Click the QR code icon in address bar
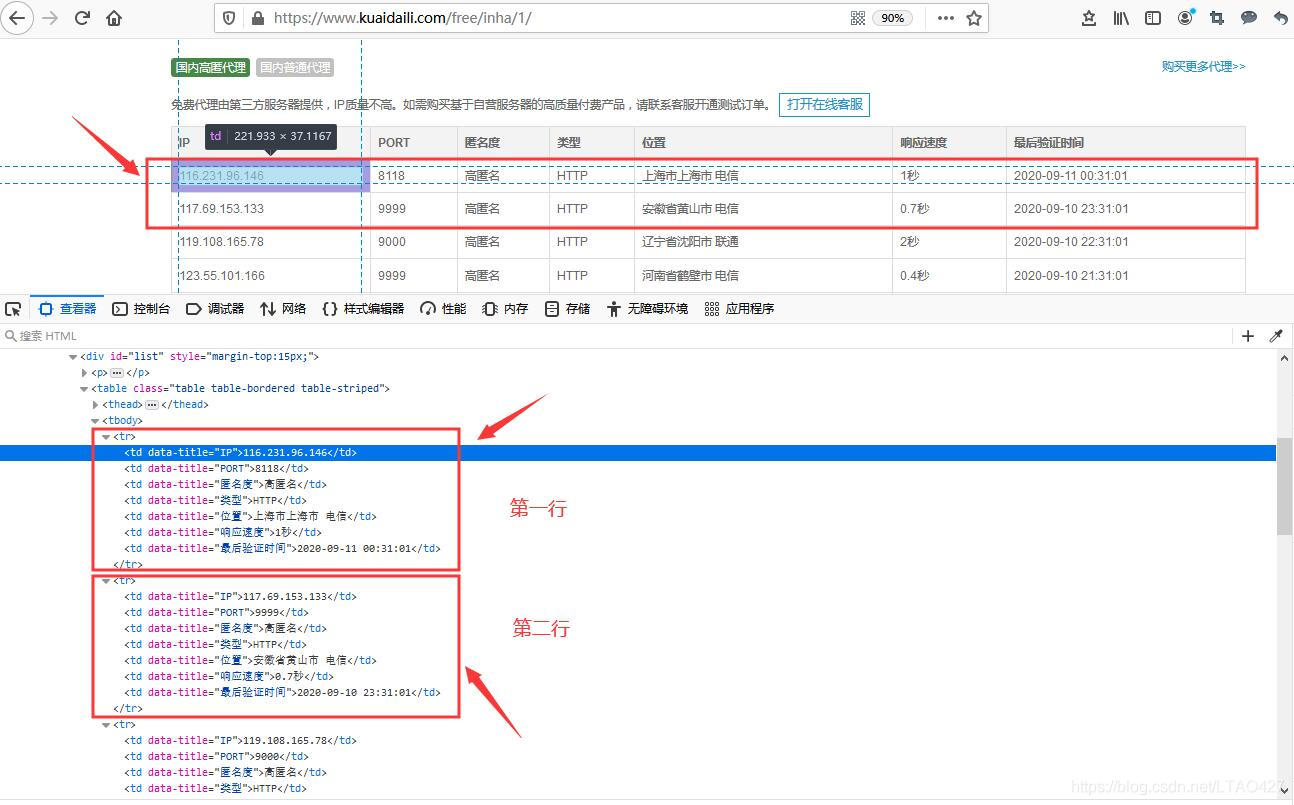 [858, 18]
